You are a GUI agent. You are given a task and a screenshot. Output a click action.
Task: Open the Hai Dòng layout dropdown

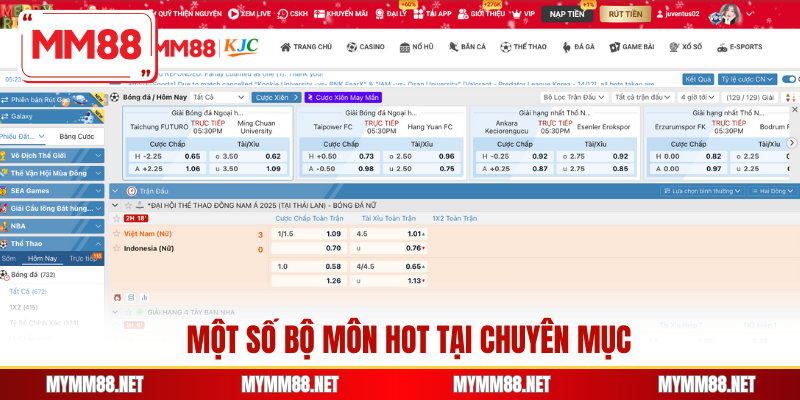(x=772, y=191)
